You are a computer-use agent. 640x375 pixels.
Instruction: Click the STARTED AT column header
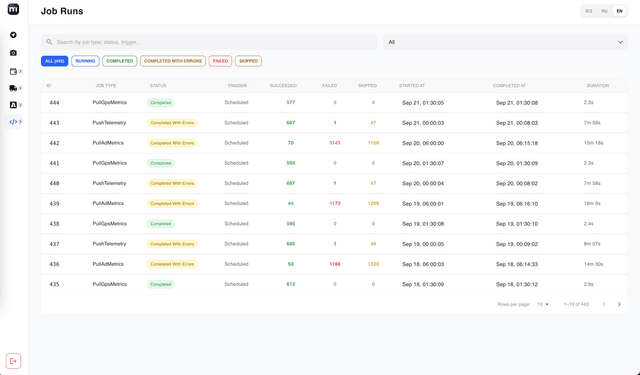pos(412,86)
